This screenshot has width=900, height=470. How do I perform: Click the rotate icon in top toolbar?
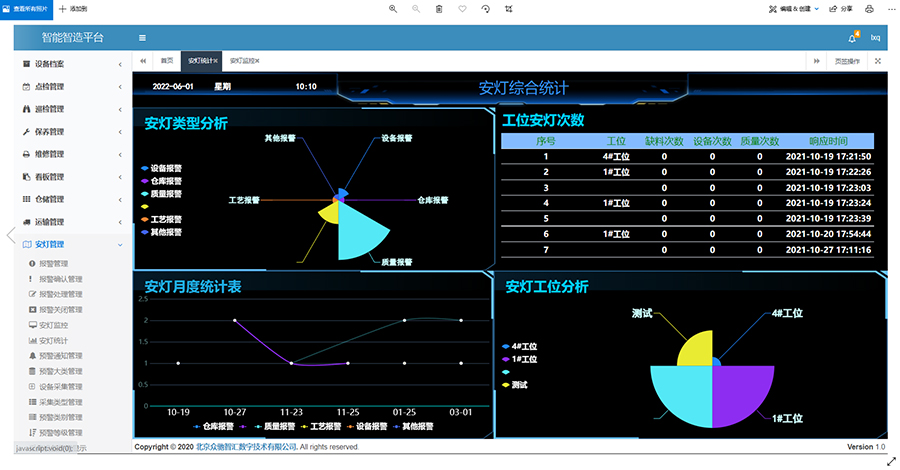tap(485, 8)
